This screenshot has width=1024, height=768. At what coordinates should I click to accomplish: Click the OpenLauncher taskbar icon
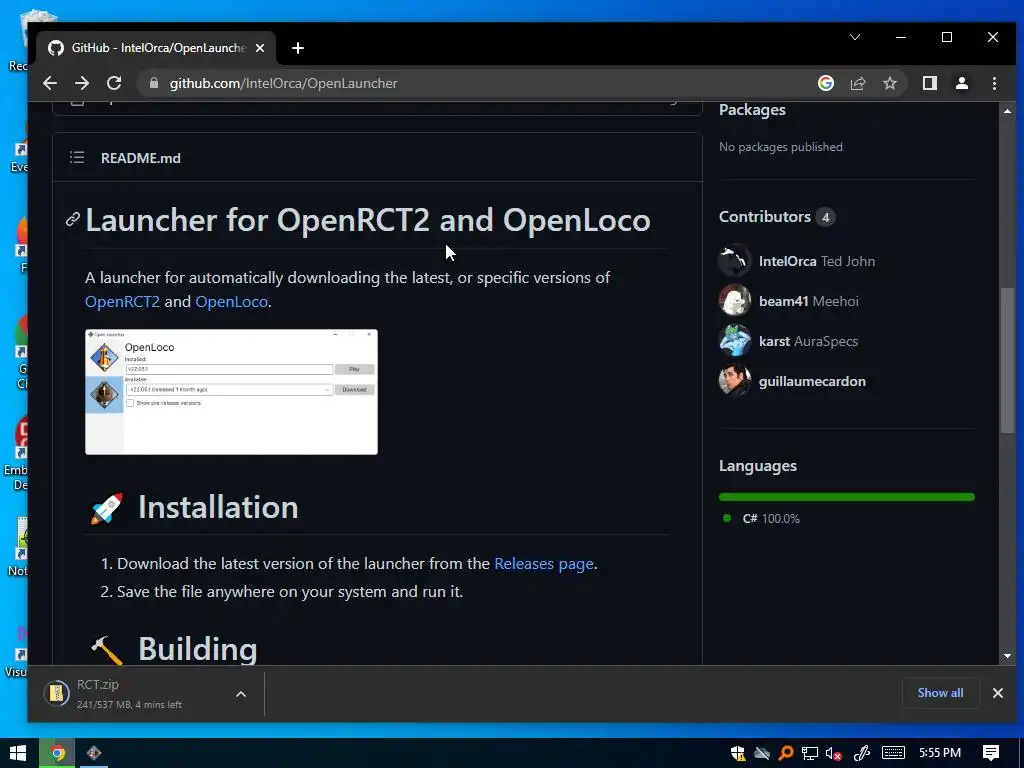(x=94, y=753)
